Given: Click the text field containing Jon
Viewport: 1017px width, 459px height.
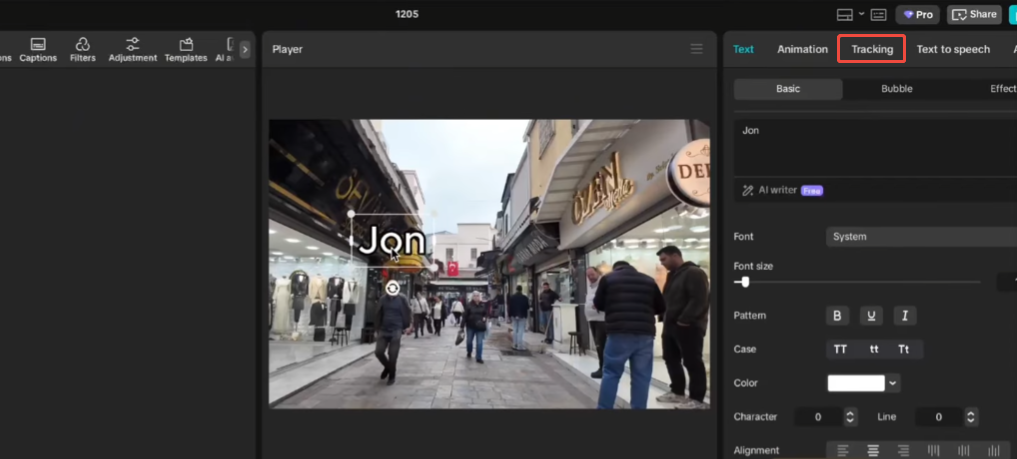Looking at the screenshot, I should tap(875, 148).
